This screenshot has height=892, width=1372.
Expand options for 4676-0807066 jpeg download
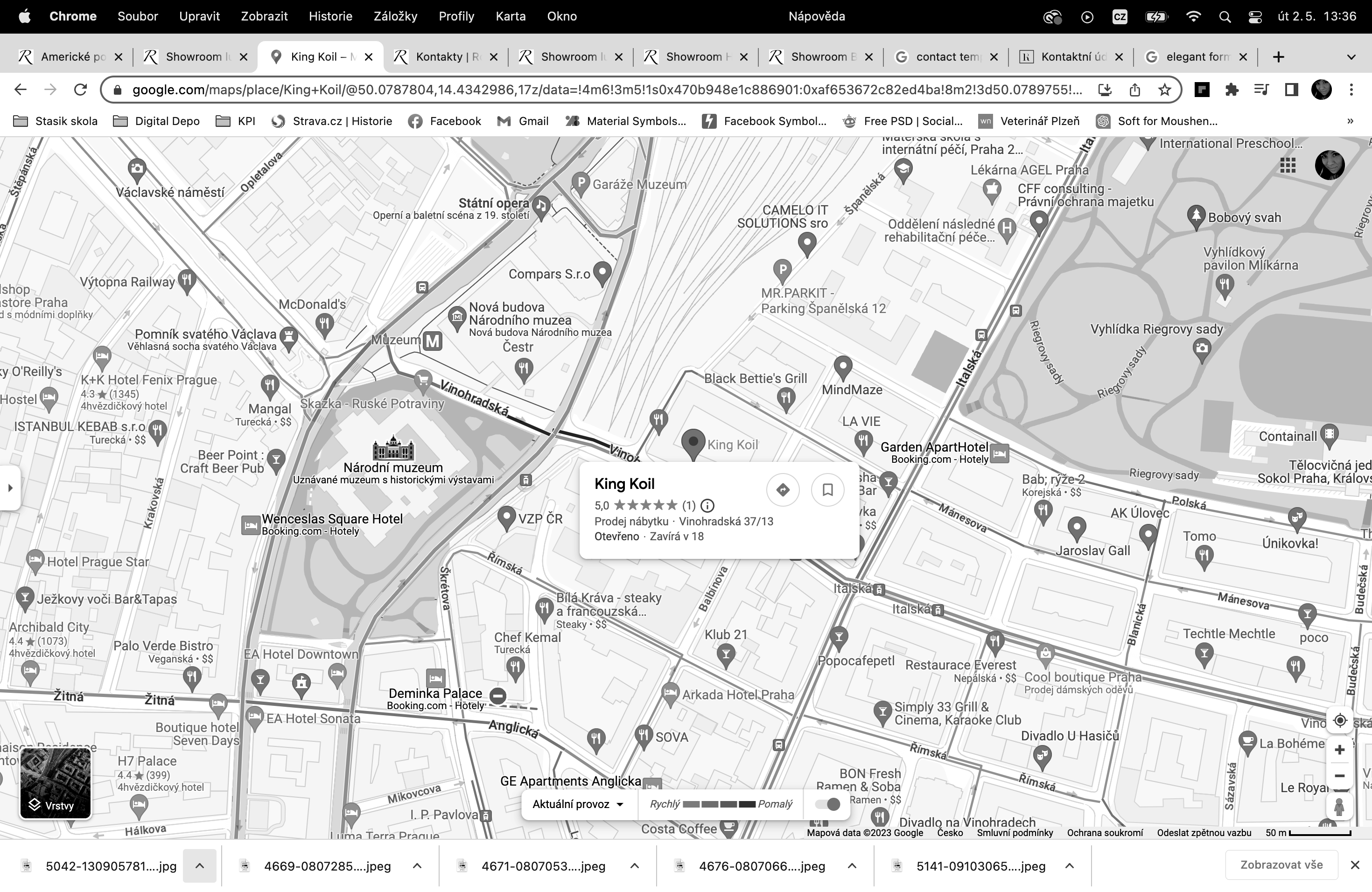coord(852,865)
